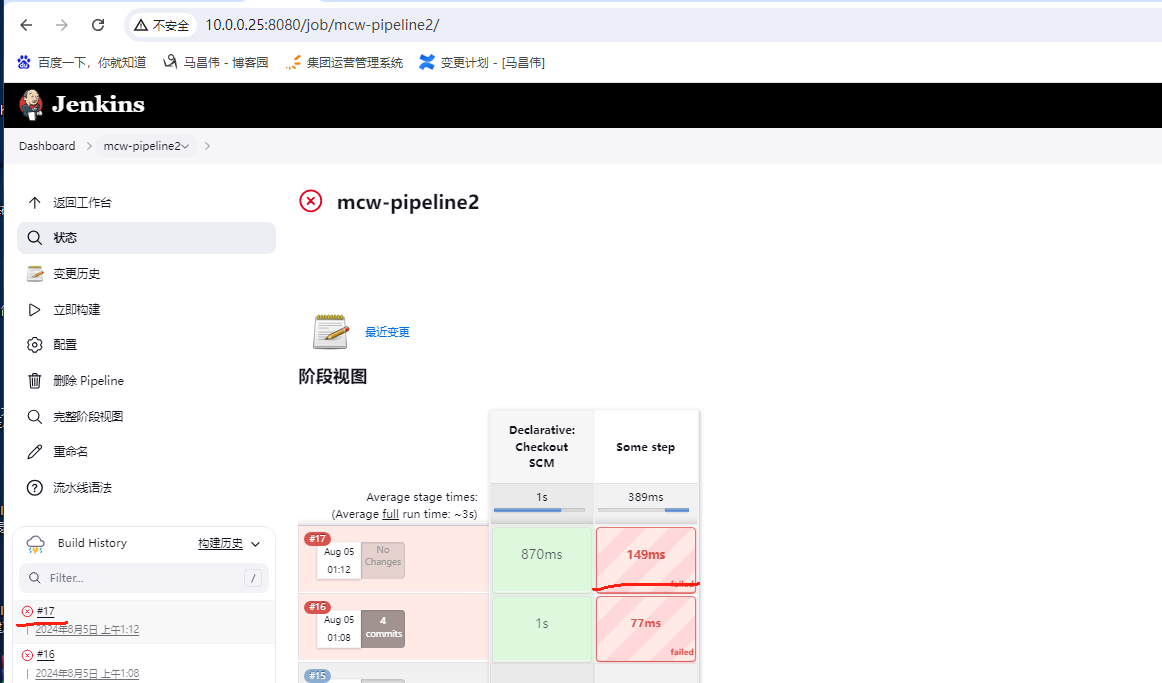Select the 状态 sidebar item
The image size is (1162, 683).
146,238
